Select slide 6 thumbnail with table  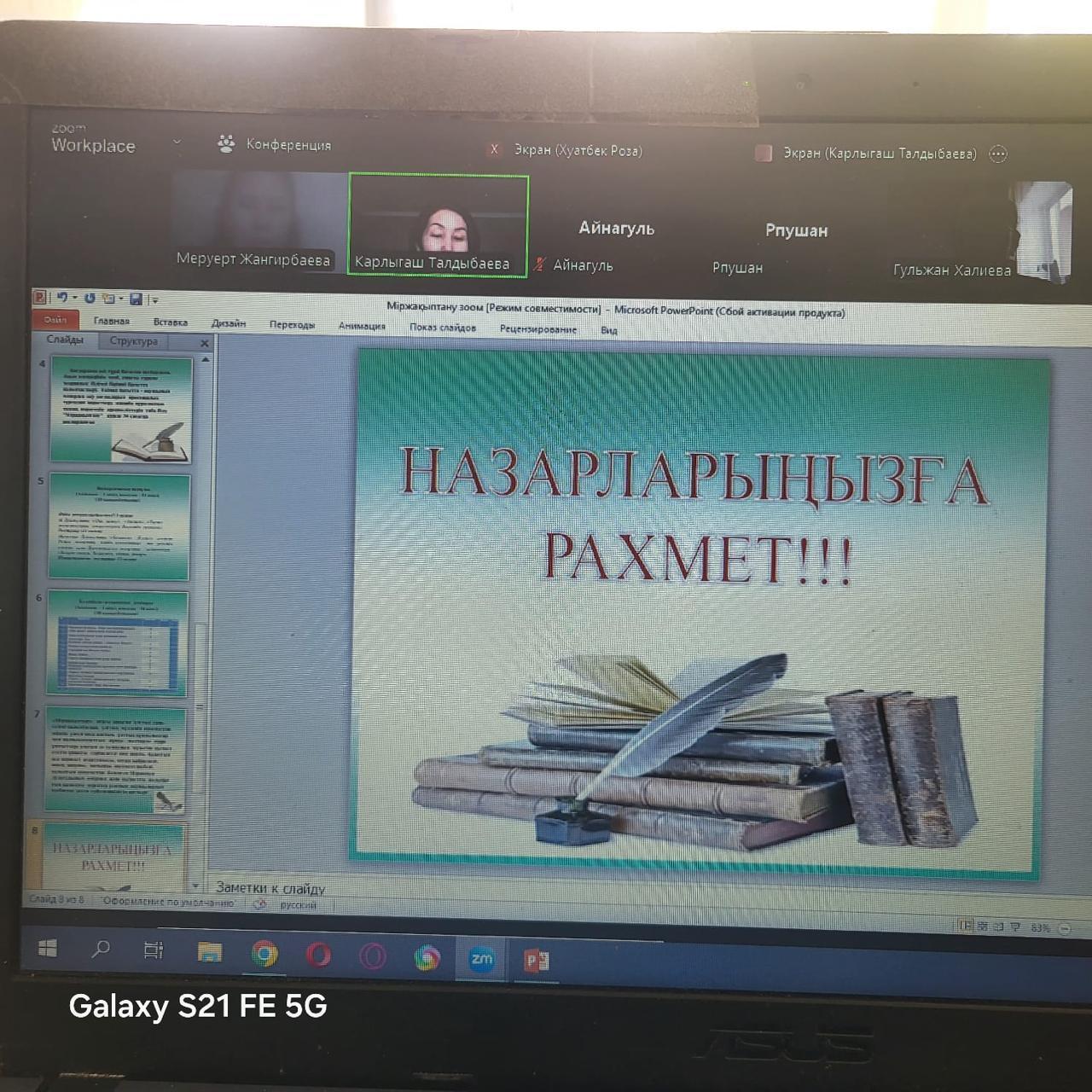[118, 643]
